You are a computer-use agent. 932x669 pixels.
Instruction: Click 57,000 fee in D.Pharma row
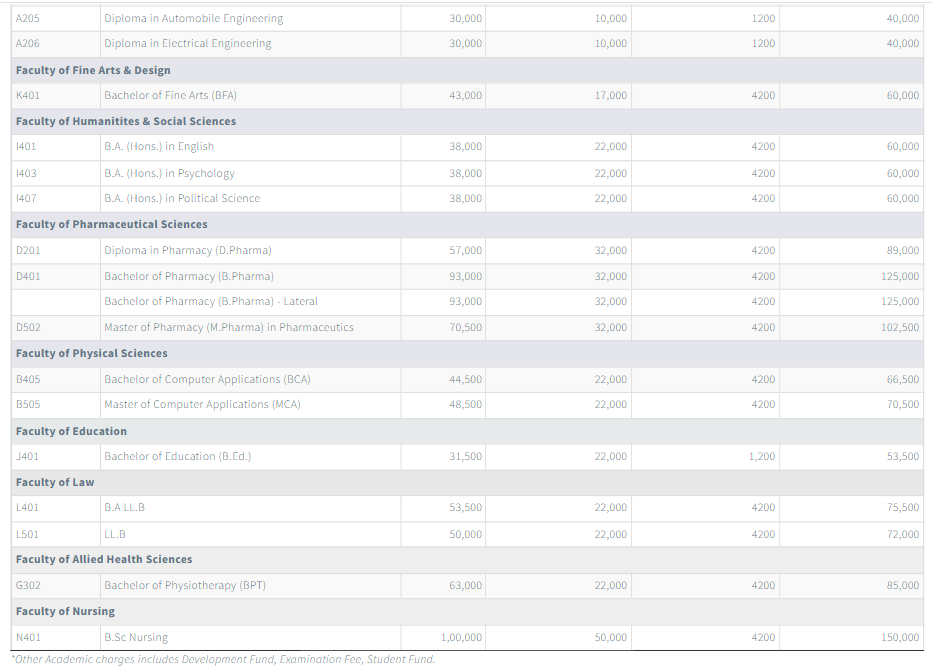click(x=465, y=250)
